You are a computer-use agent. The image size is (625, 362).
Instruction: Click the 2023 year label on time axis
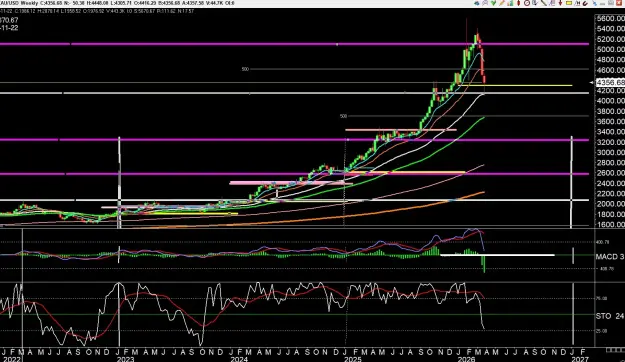point(125,359)
